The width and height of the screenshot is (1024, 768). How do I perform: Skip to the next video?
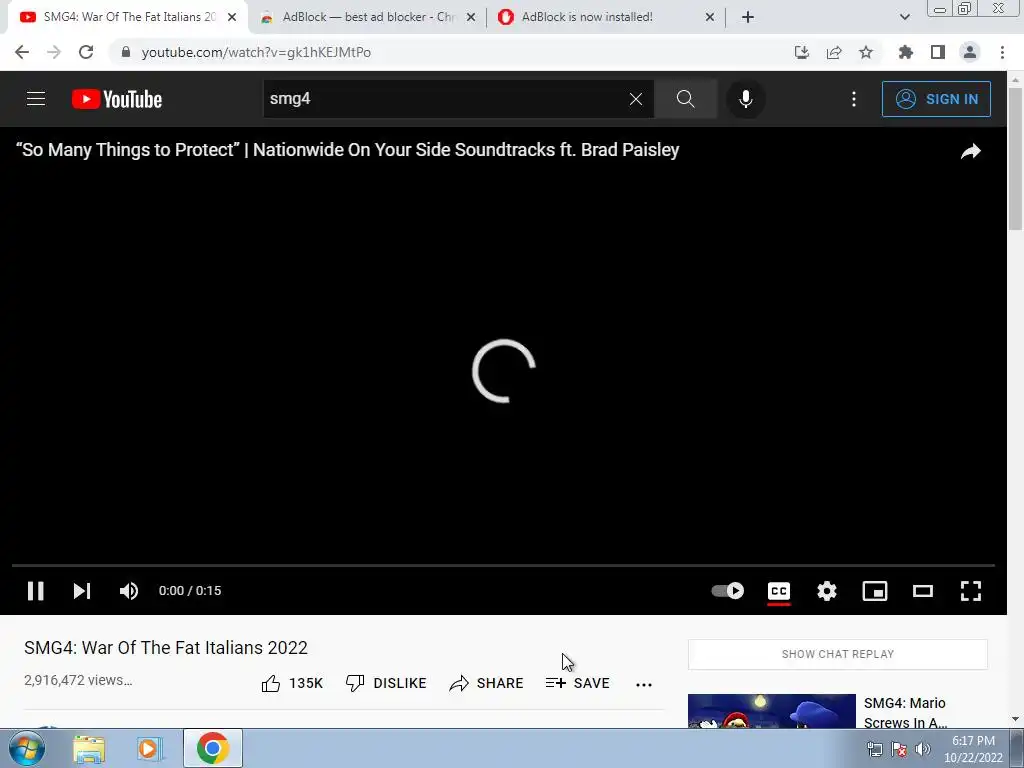[82, 591]
